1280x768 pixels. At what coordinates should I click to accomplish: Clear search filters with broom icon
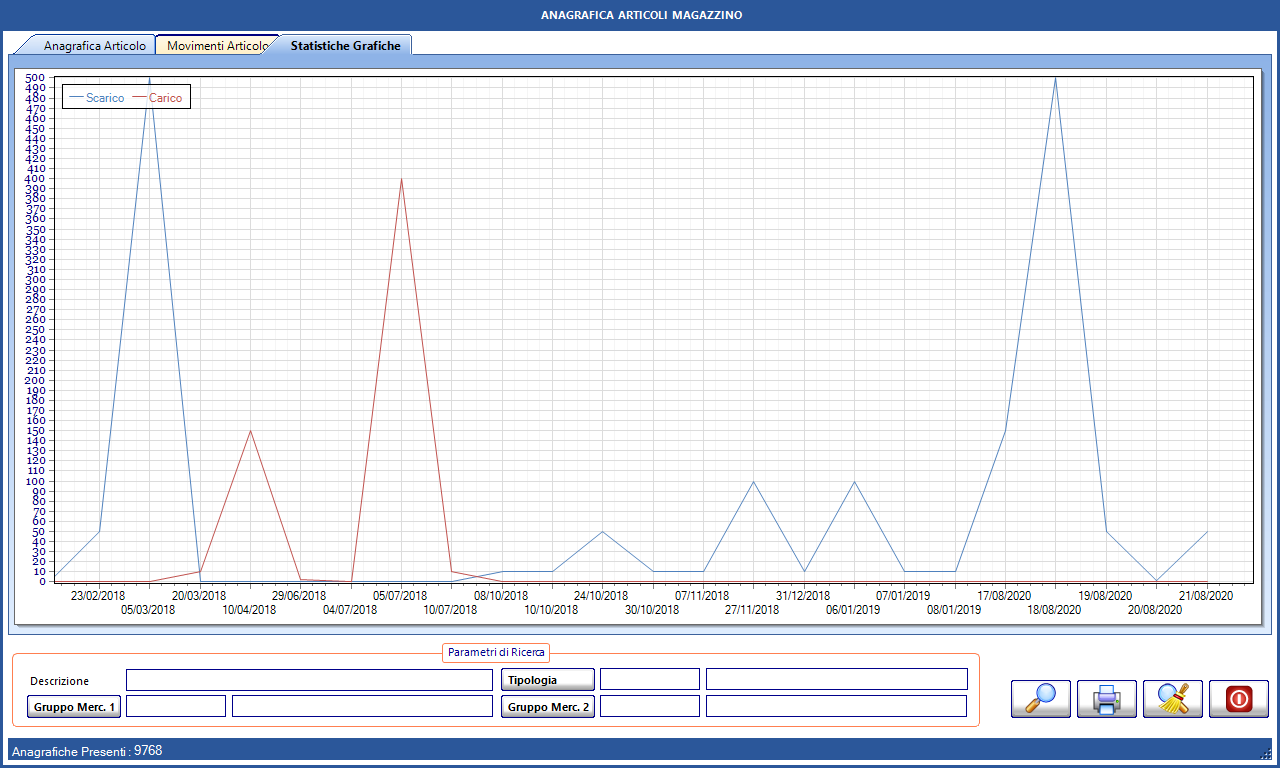click(x=1172, y=698)
